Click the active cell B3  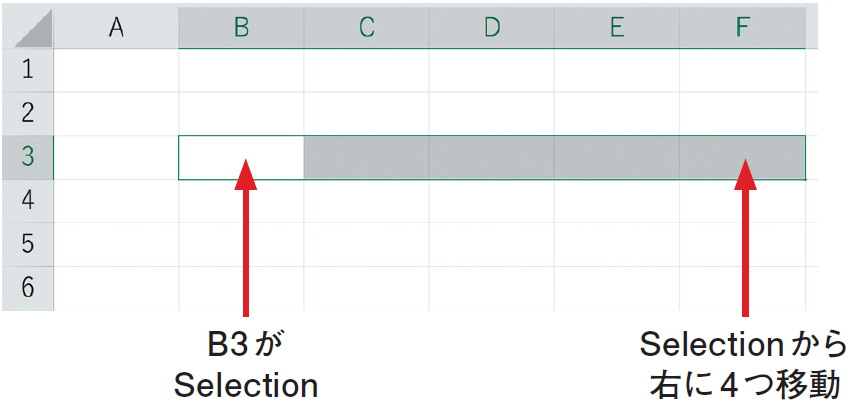click(241, 157)
